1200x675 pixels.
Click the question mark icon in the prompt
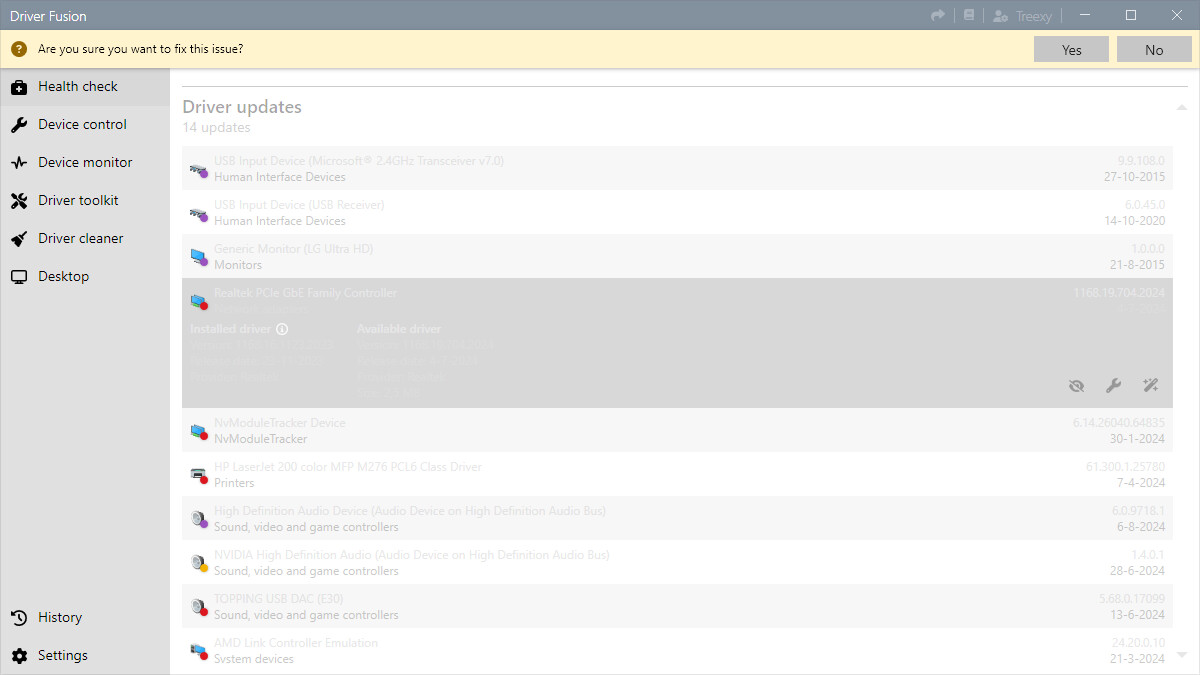click(x=19, y=49)
